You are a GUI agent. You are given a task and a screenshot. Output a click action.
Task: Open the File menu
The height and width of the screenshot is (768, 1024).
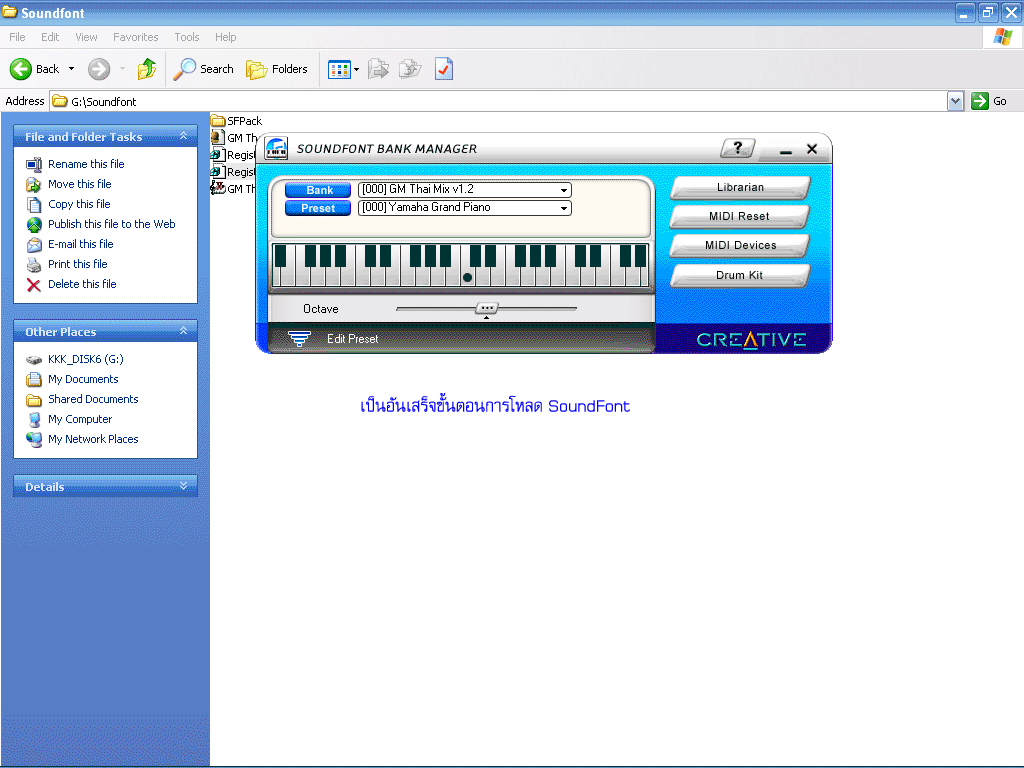[x=18, y=37]
